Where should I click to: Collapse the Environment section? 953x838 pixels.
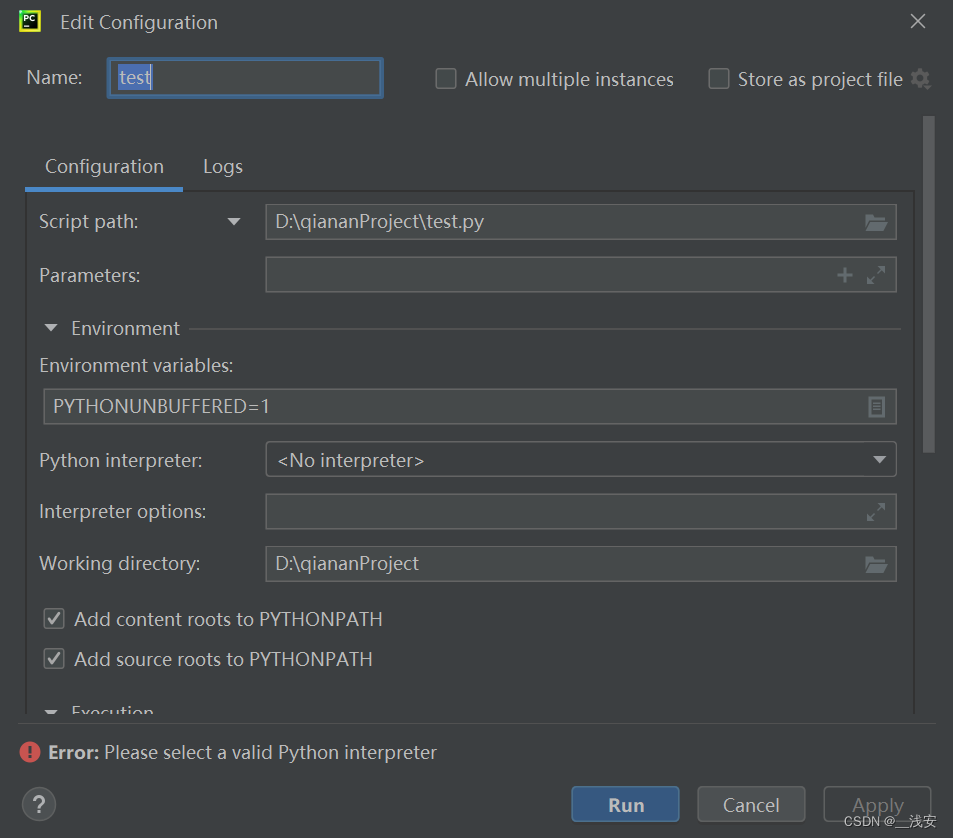tap(51, 328)
